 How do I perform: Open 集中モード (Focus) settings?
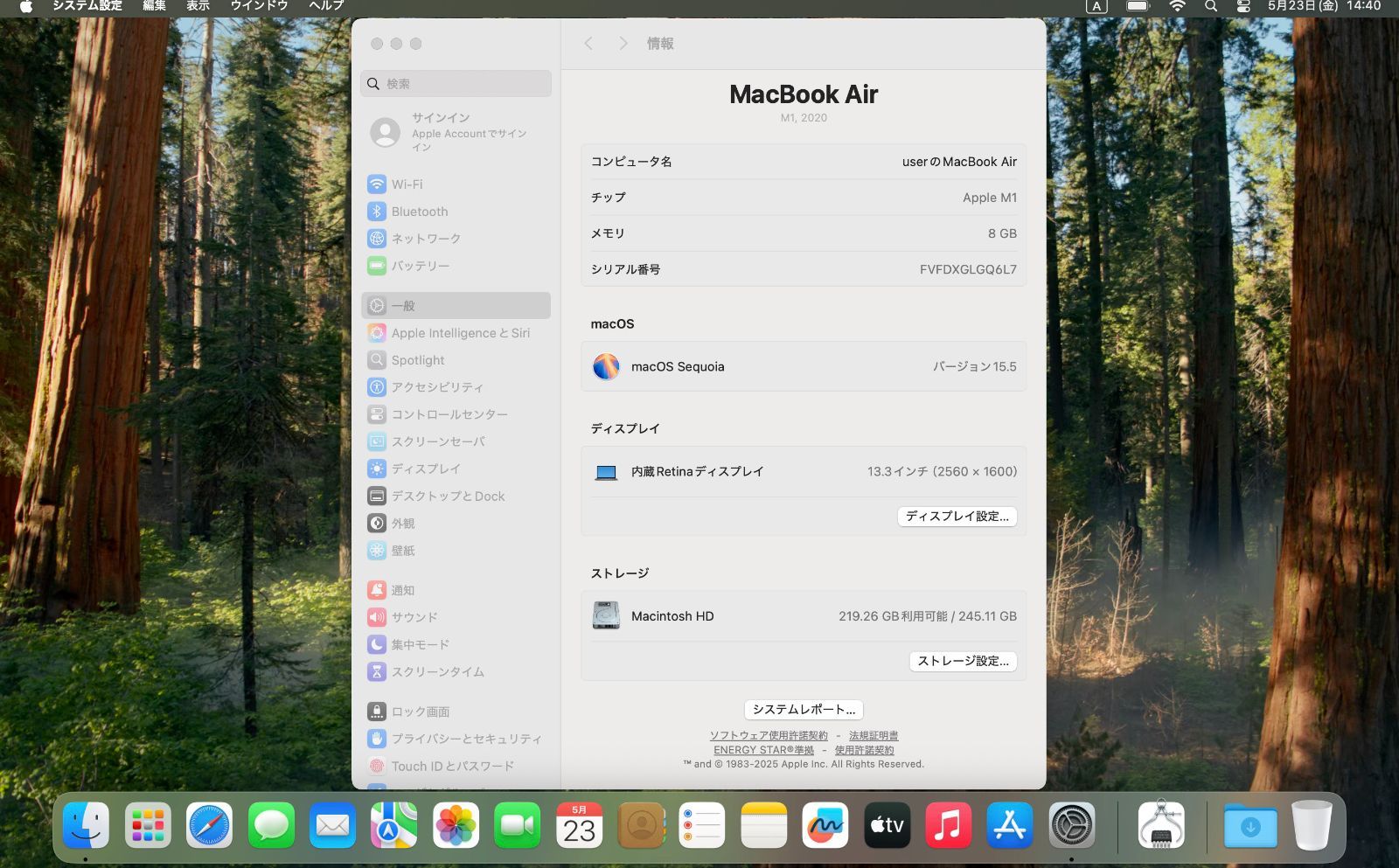[456, 644]
